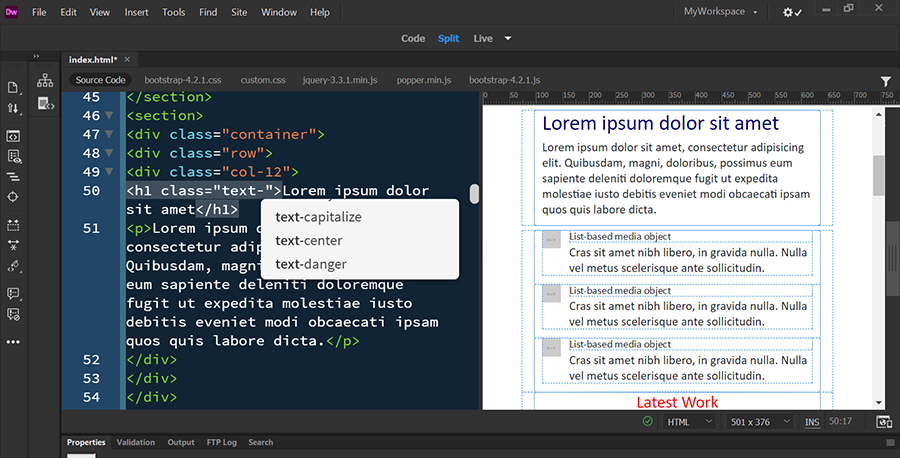Click the Apply Comment speech bubble icon

pos(13,293)
